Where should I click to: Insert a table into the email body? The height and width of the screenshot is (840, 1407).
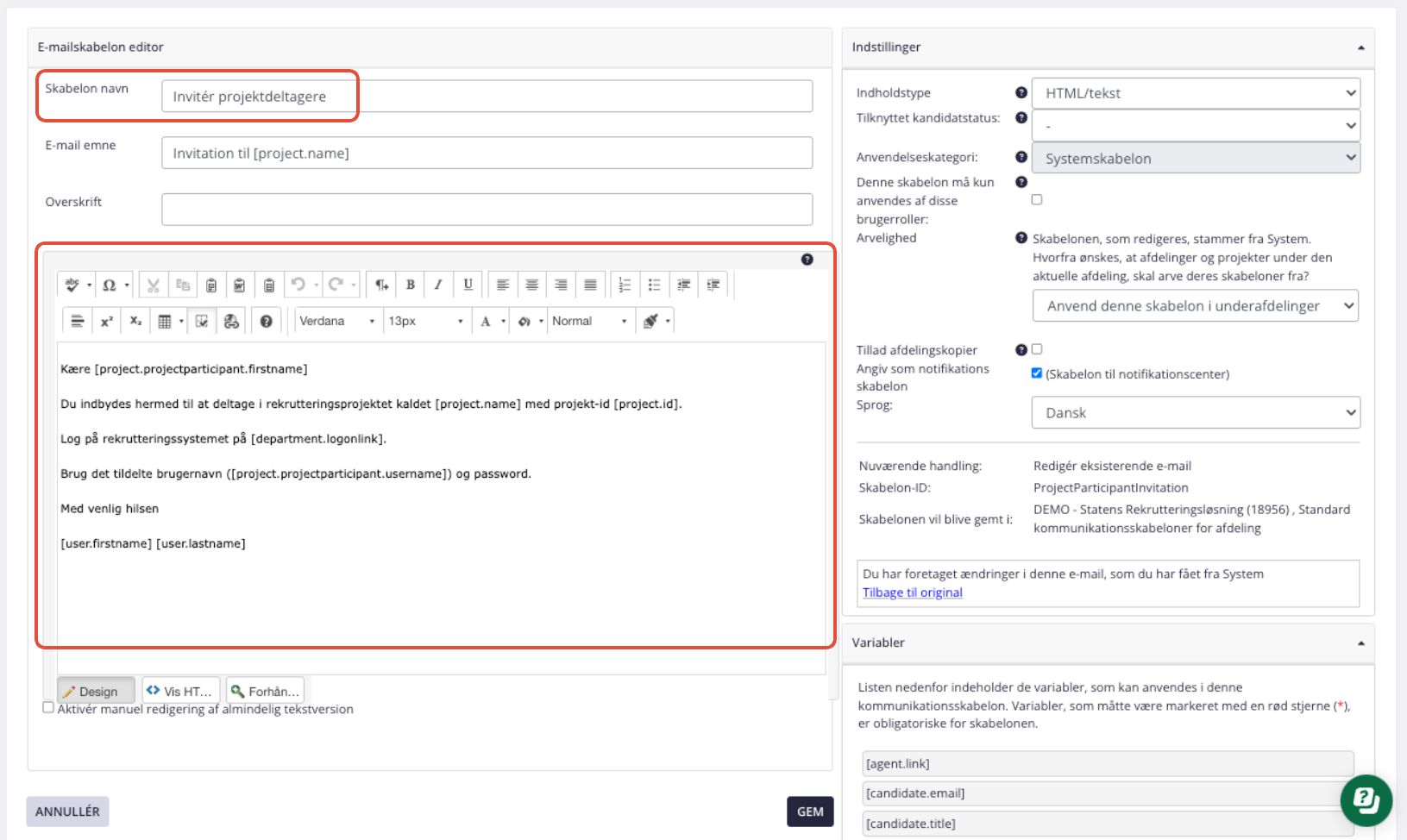click(x=165, y=321)
